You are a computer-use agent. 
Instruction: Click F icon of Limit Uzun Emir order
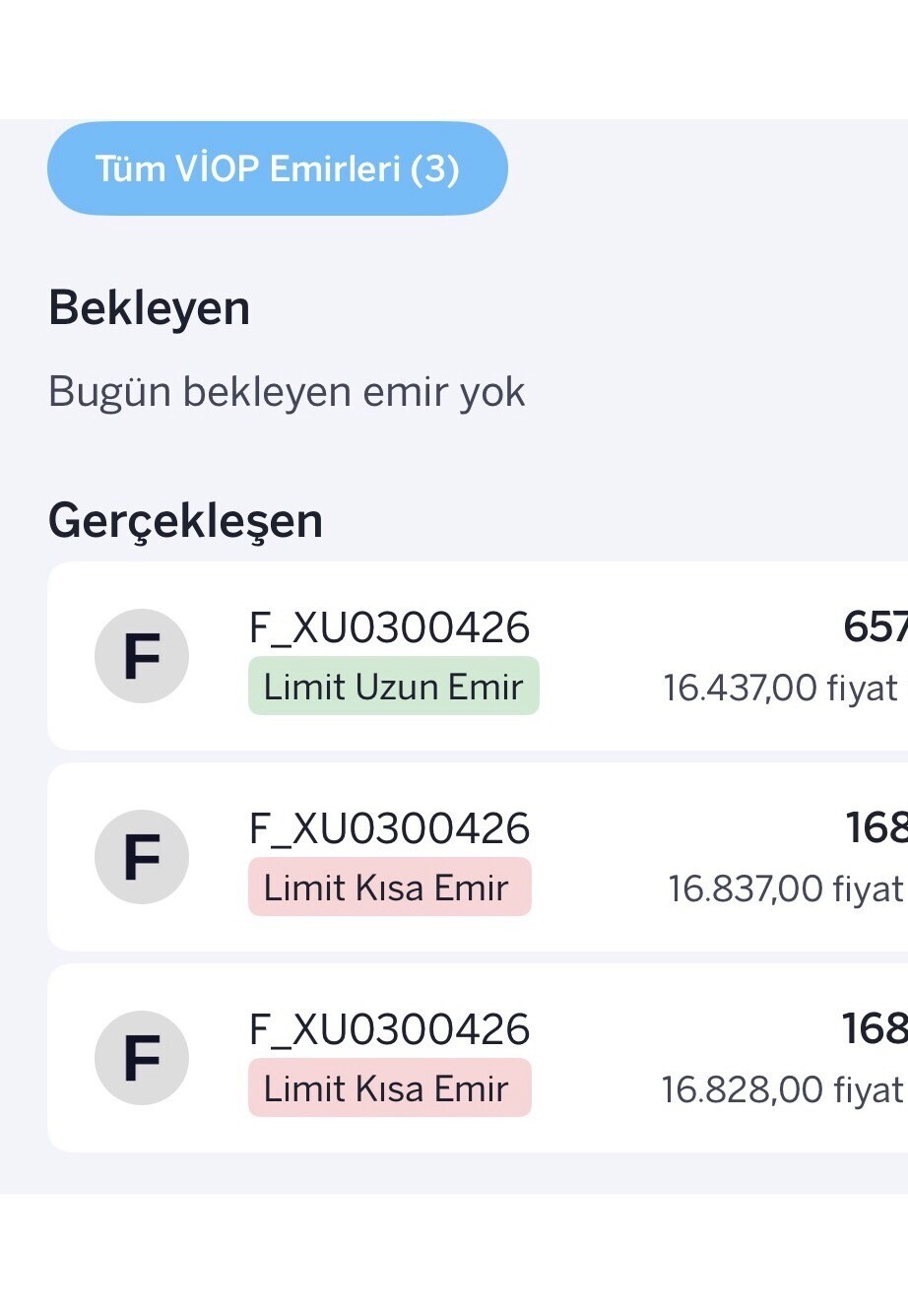tap(142, 656)
